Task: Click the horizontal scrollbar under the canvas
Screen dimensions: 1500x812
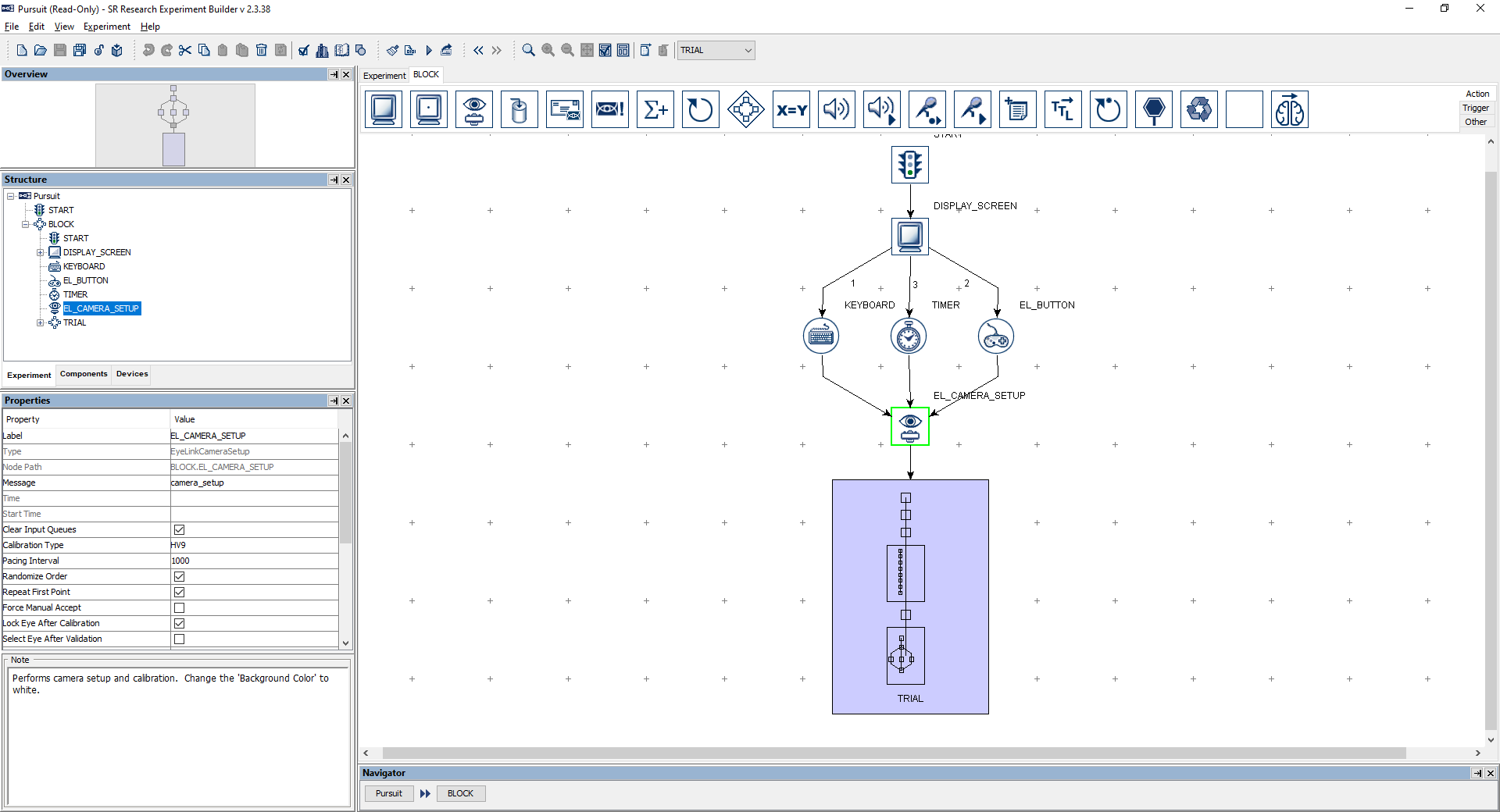Action: tap(895, 753)
